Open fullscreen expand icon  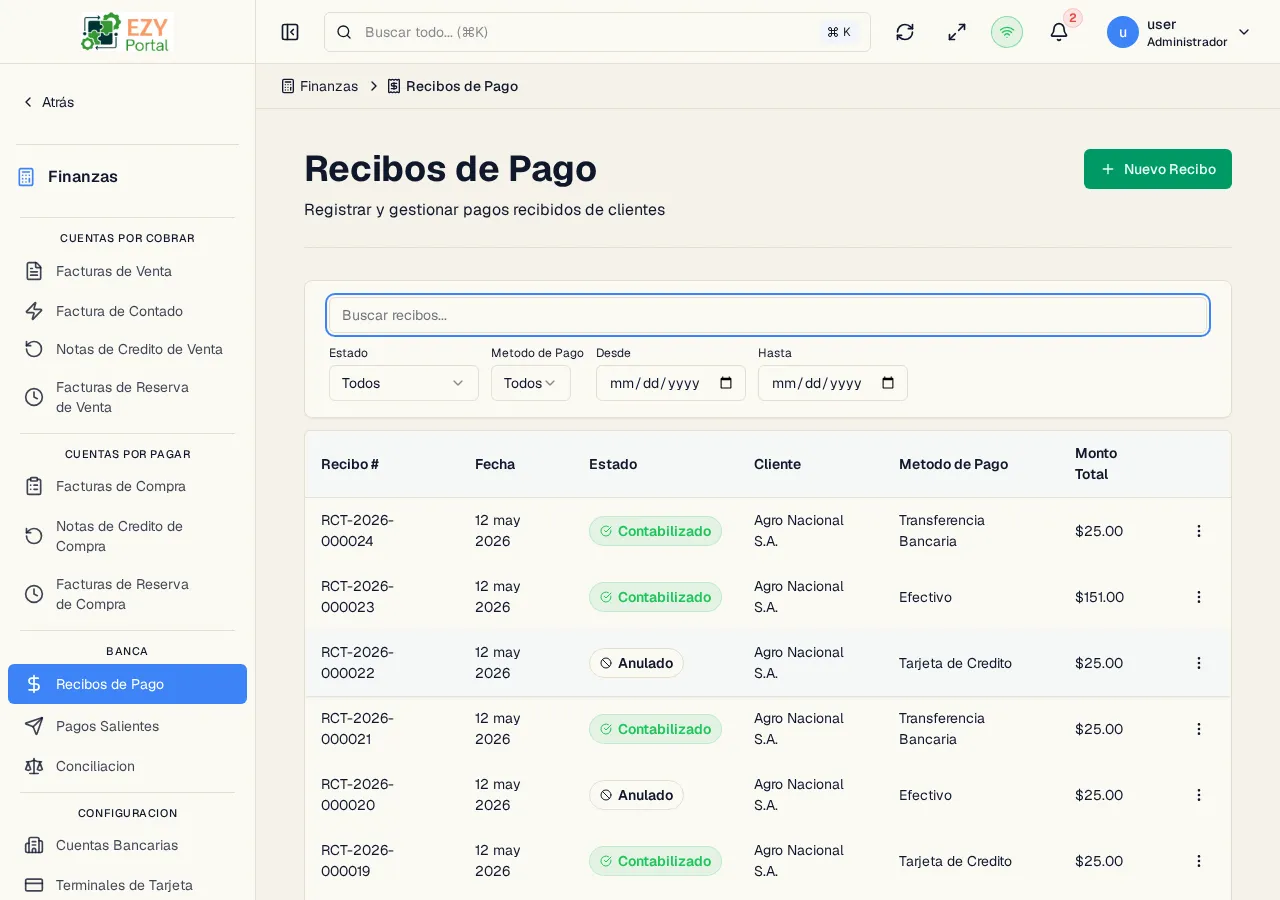pyautogui.click(x=957, y=32)
